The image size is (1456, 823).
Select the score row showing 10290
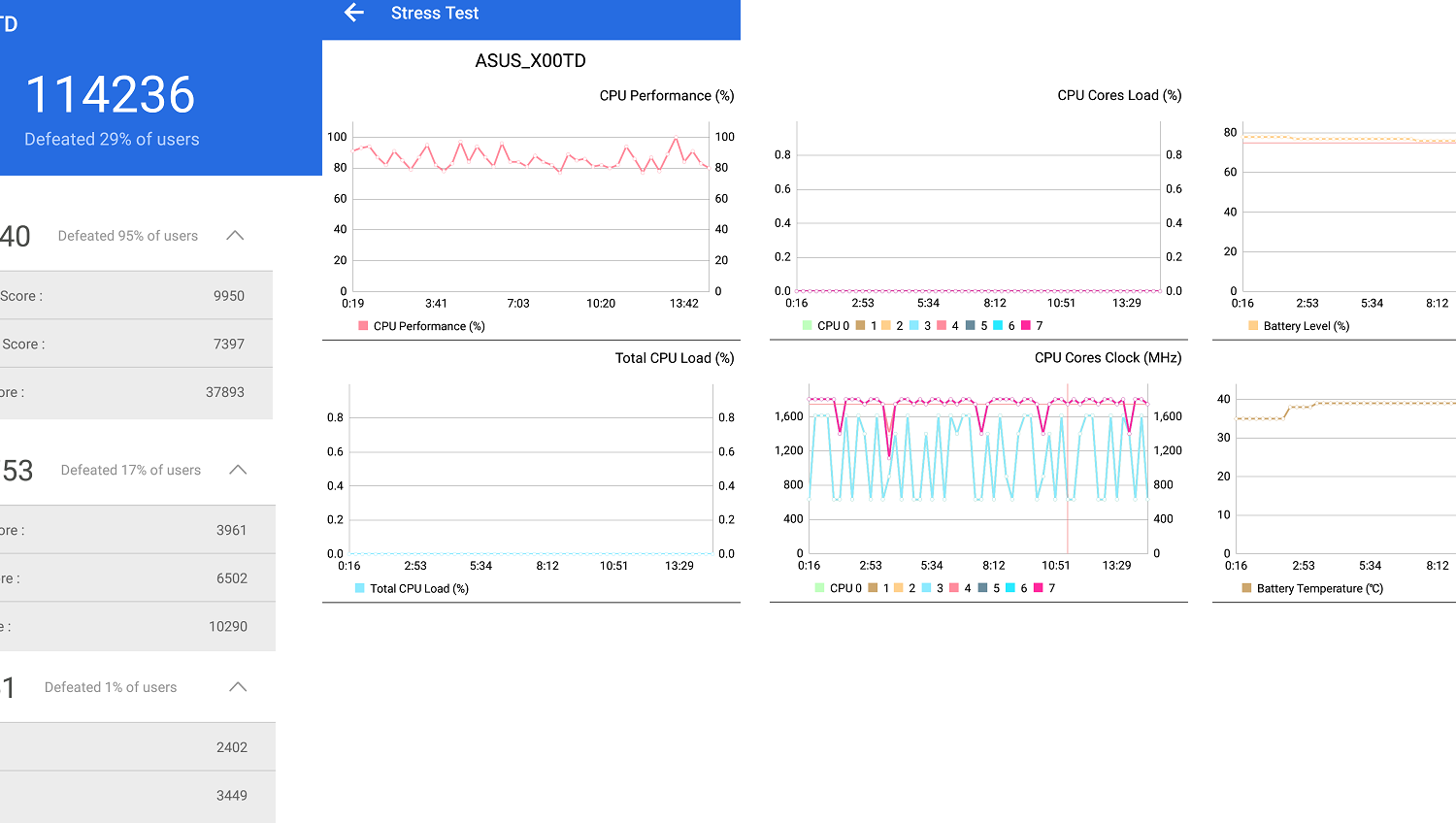(x=136, y=626)
